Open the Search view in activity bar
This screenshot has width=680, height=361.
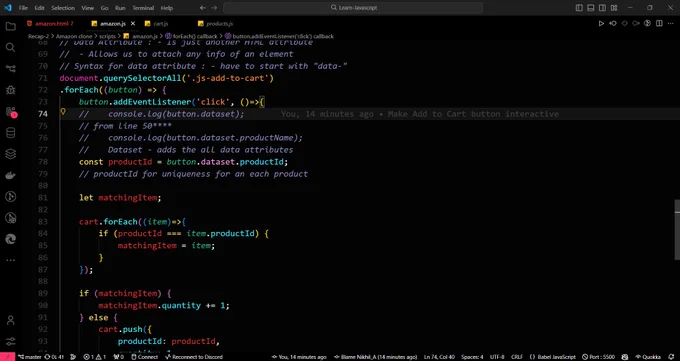click(x=10, y=47)
